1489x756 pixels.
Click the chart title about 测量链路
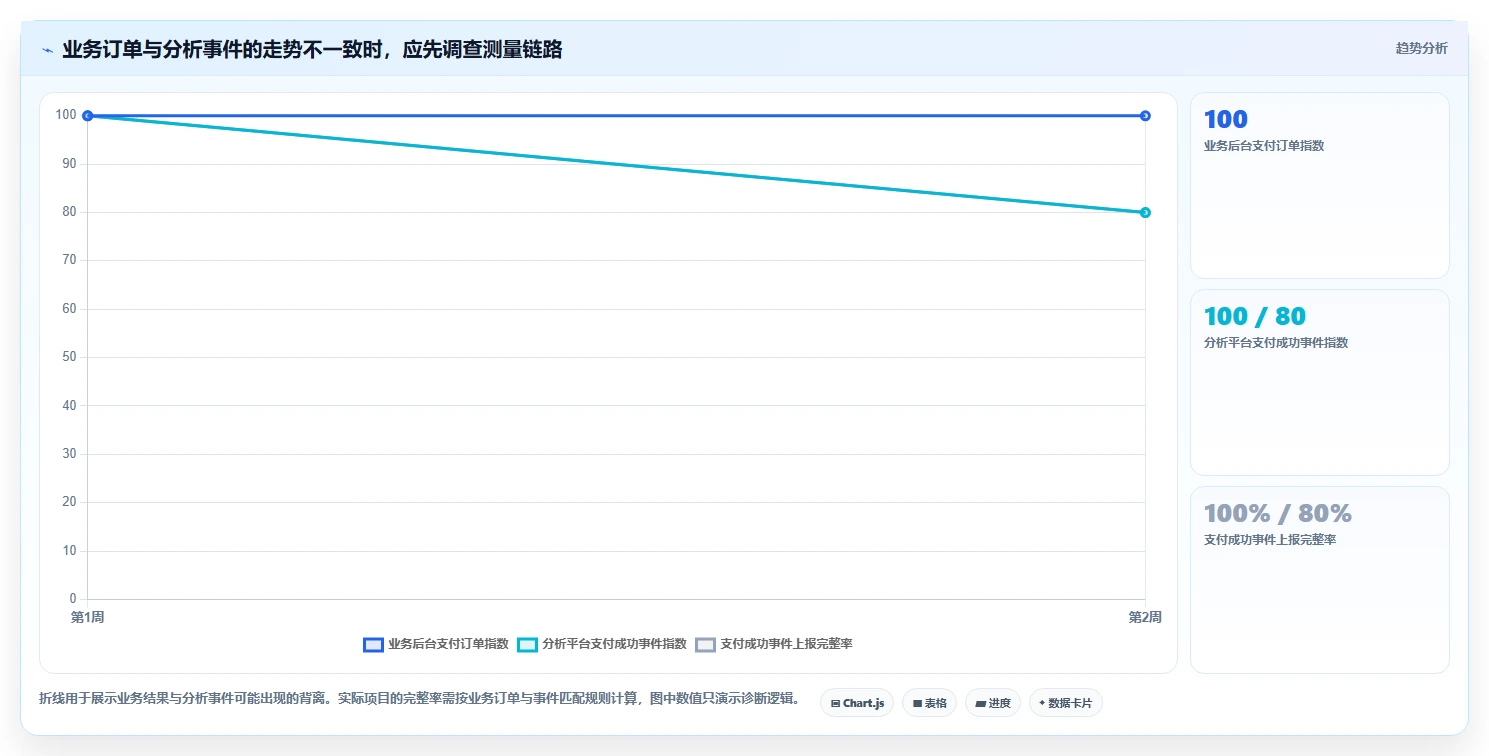pyautogui.click(x=312, y=49)
